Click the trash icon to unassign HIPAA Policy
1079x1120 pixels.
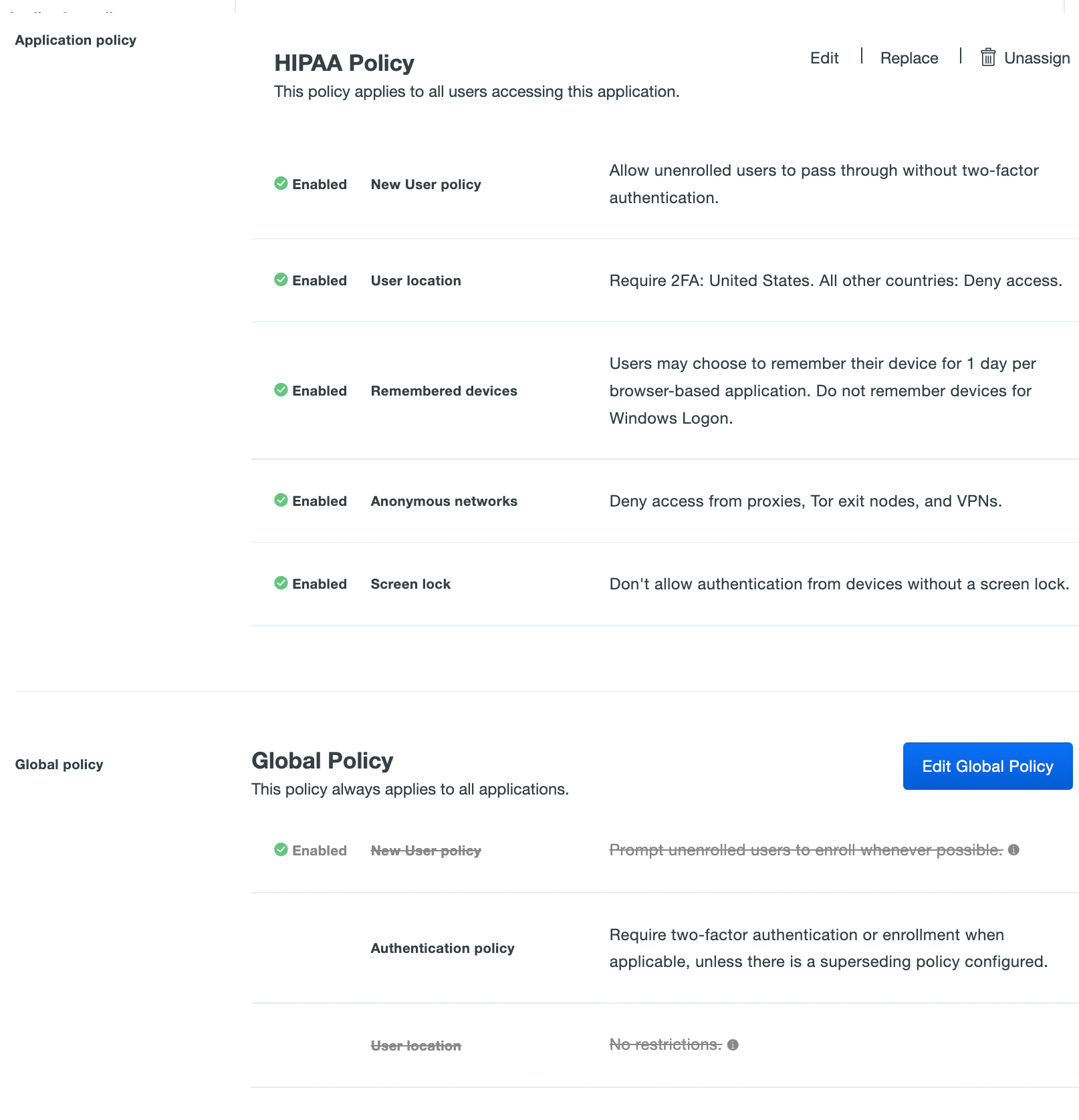coord(987,57)
